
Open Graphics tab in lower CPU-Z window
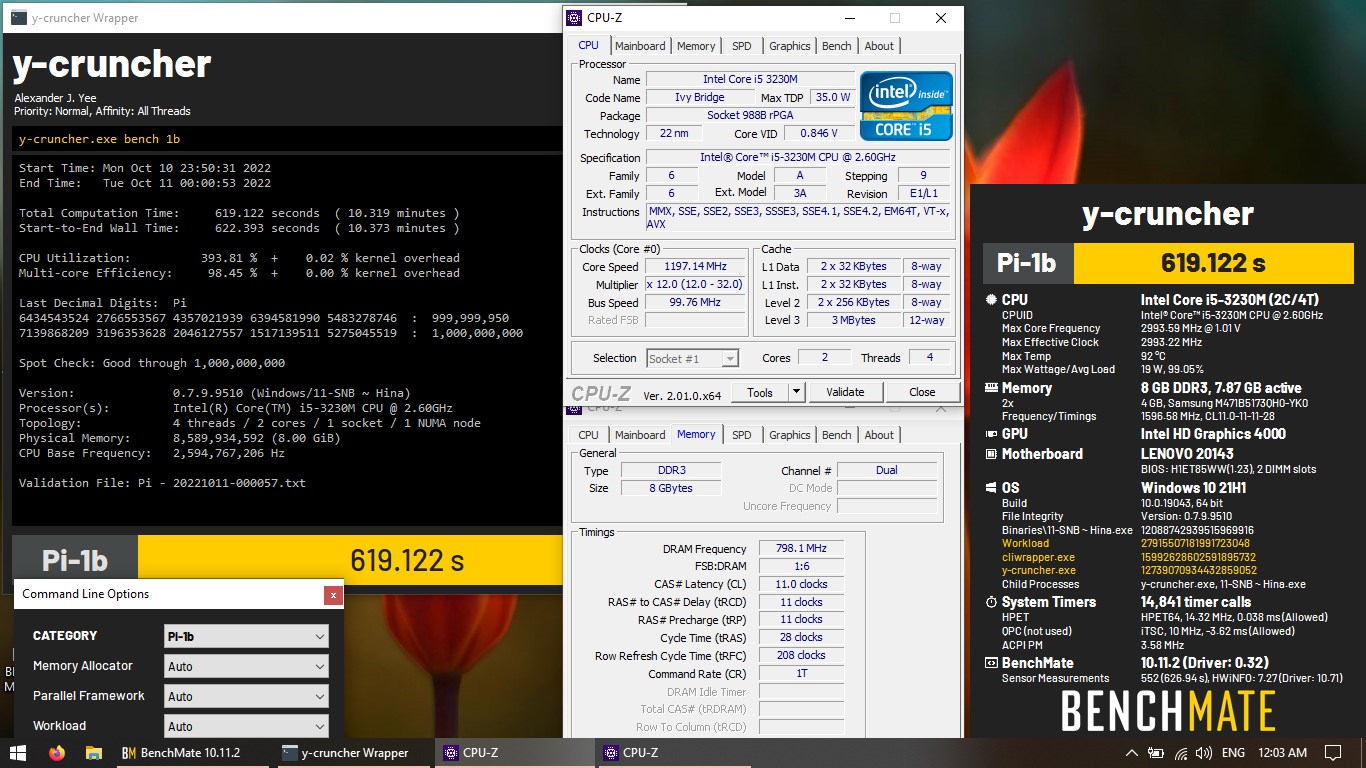click(789, 435)
